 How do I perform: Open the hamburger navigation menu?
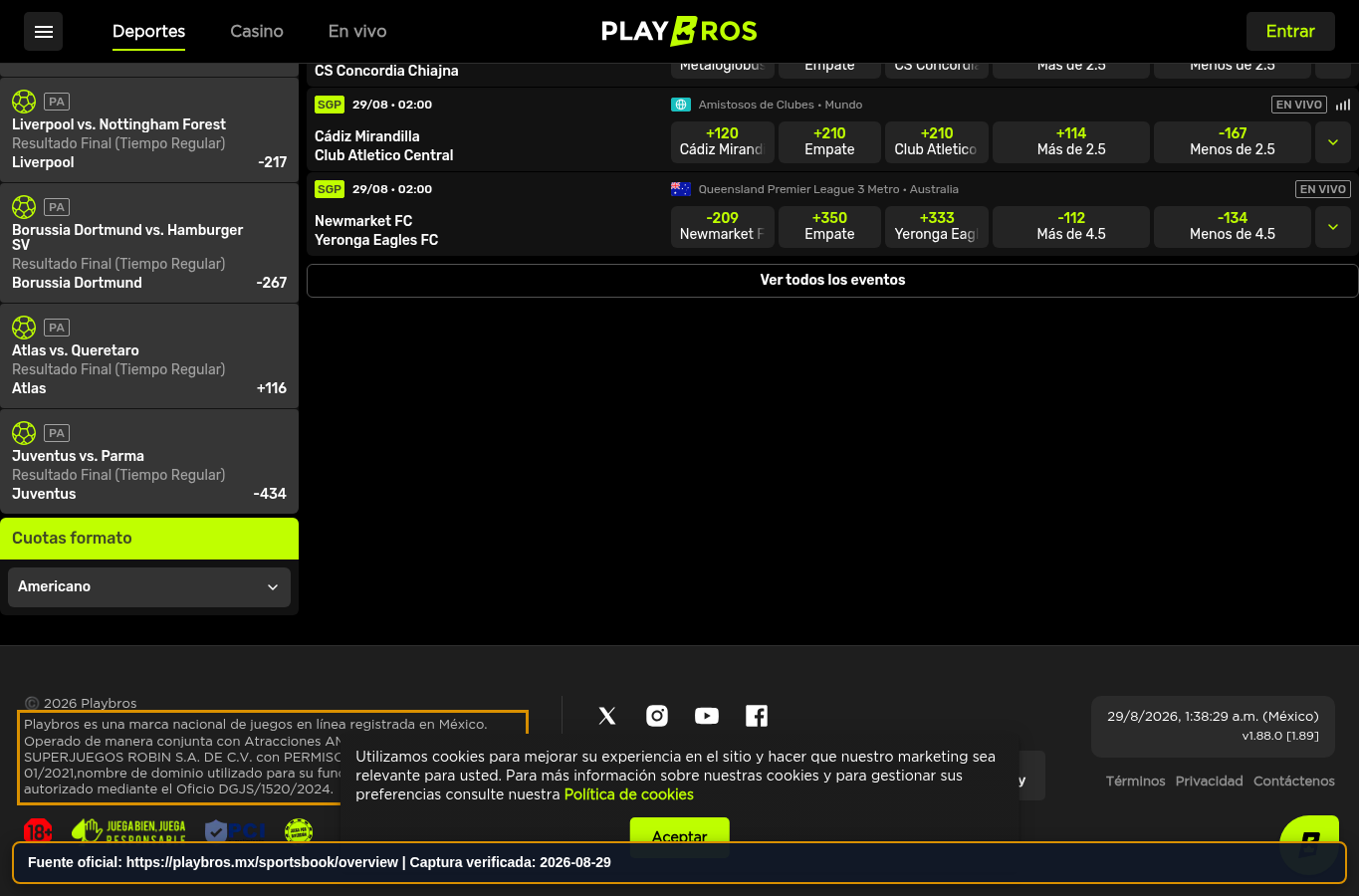[x=43, y=32]
